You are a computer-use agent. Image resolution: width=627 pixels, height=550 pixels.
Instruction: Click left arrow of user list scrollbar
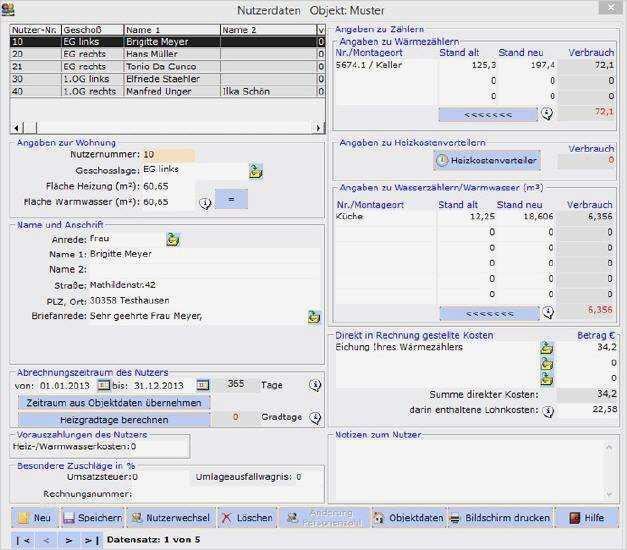(16, 128)
